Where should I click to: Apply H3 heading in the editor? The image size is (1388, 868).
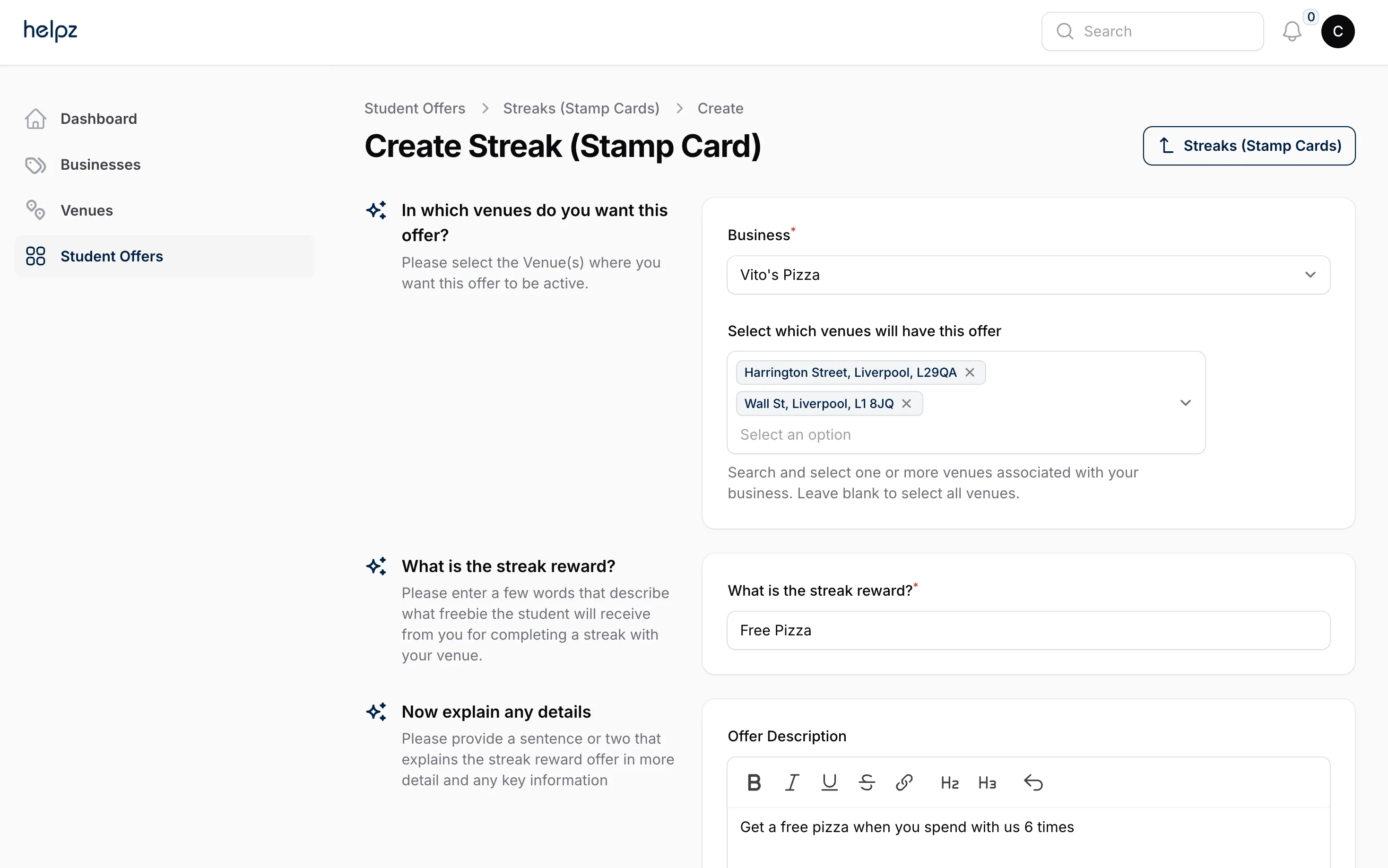pyautogui.click(x=987, y=783)
